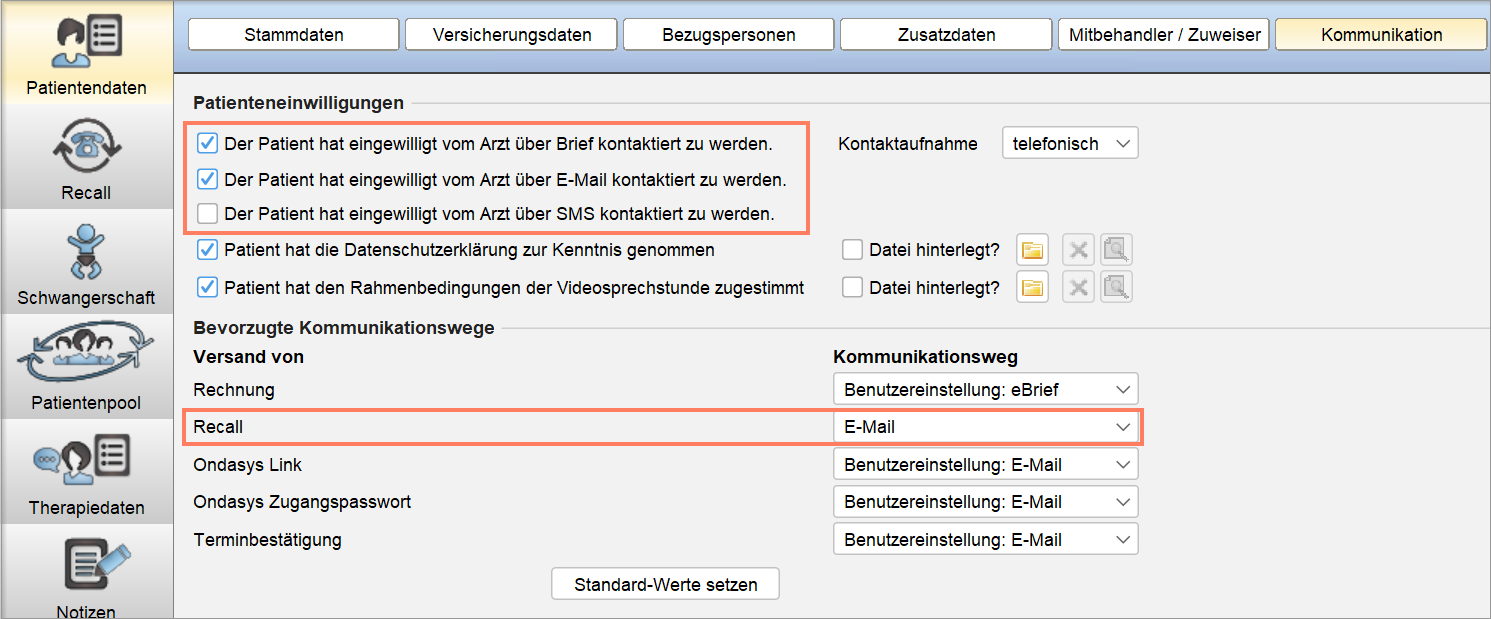The image size is (1491, 619).
Task: Open Terminbestätigung Kommunikationsweg dropdown
Action: point(985,540)
